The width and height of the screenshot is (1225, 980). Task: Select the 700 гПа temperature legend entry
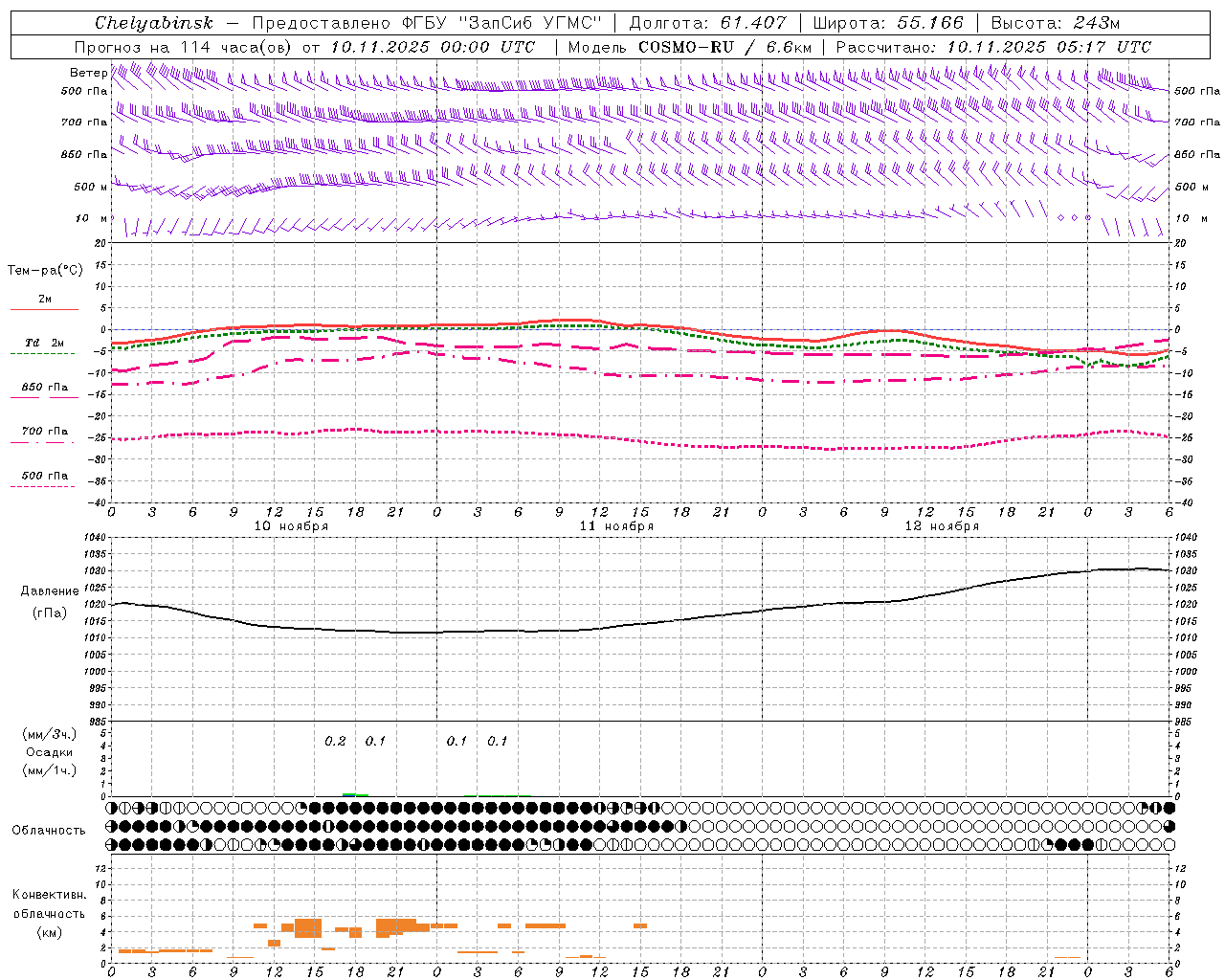pos(45,432)
